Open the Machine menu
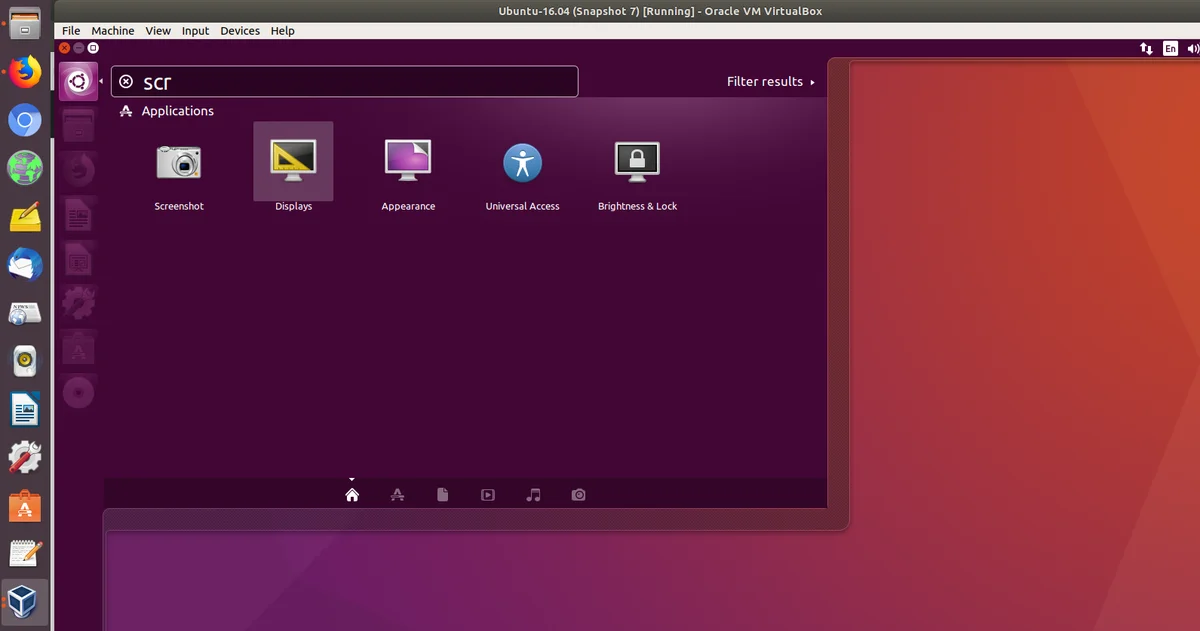This screenshot has height=631, width=1200. [x=113, y=31]
